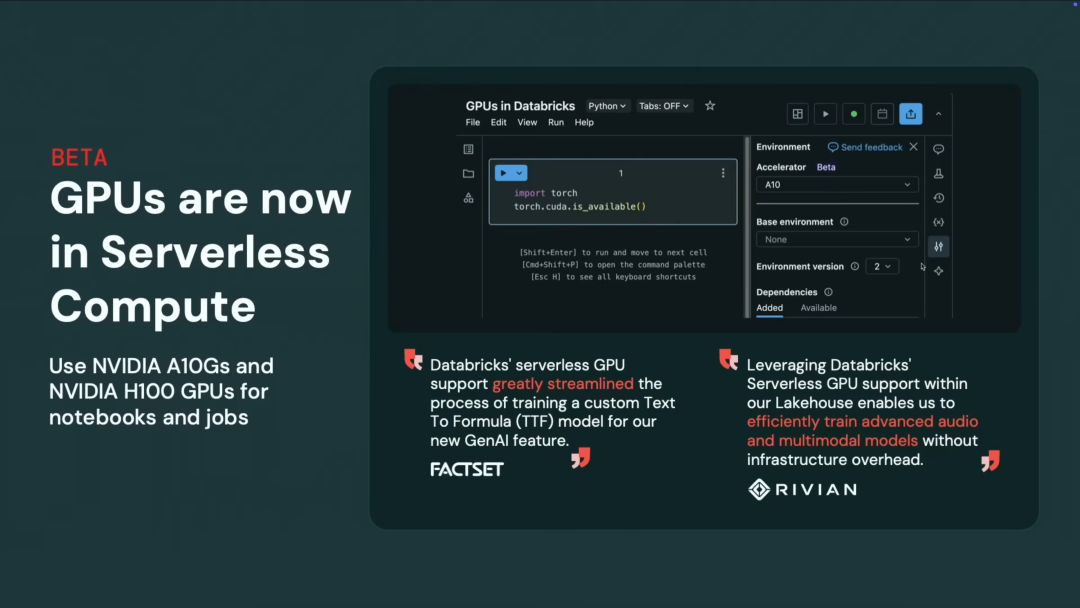Open the table of contents sidebar icon
The height and width of the screenshot is (608, 1080).
click(468, 149)
